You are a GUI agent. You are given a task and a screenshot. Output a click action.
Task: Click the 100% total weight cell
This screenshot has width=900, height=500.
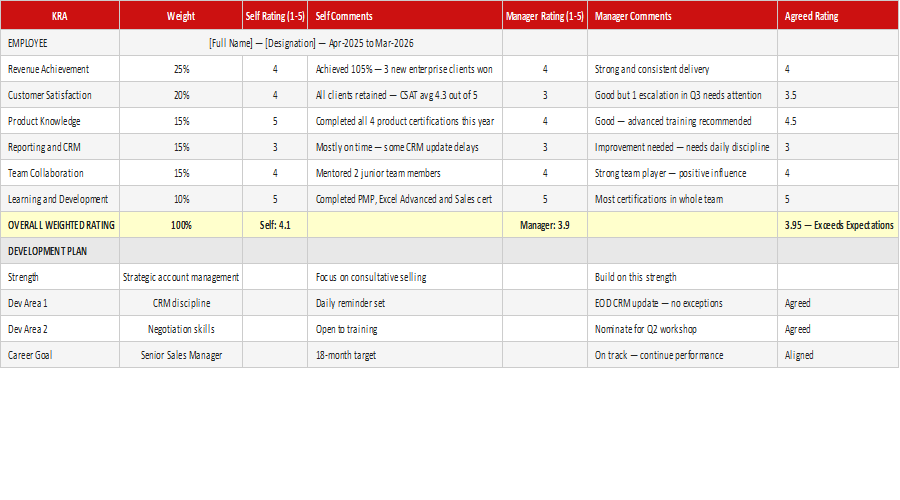pos(181,225)
